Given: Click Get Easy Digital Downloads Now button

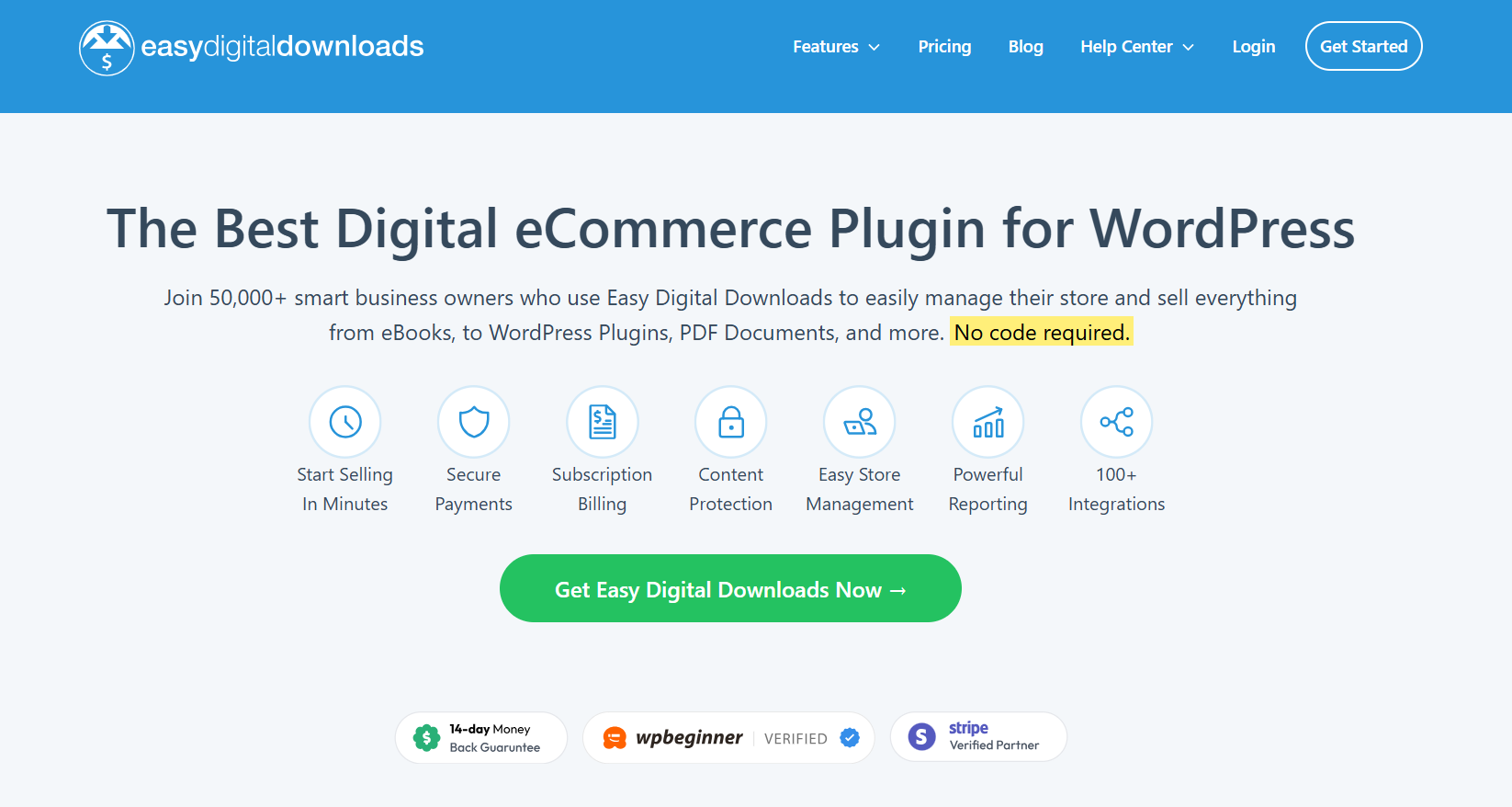Looking at the screenshot, I should 730,588.
